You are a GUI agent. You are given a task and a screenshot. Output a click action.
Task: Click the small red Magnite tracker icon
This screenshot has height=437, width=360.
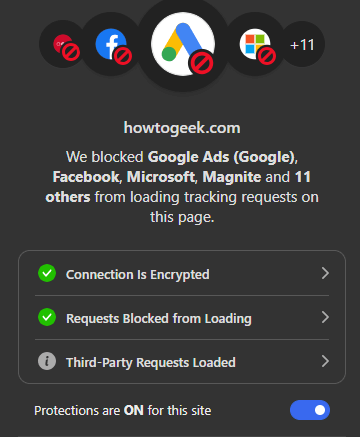click(63, 44)
